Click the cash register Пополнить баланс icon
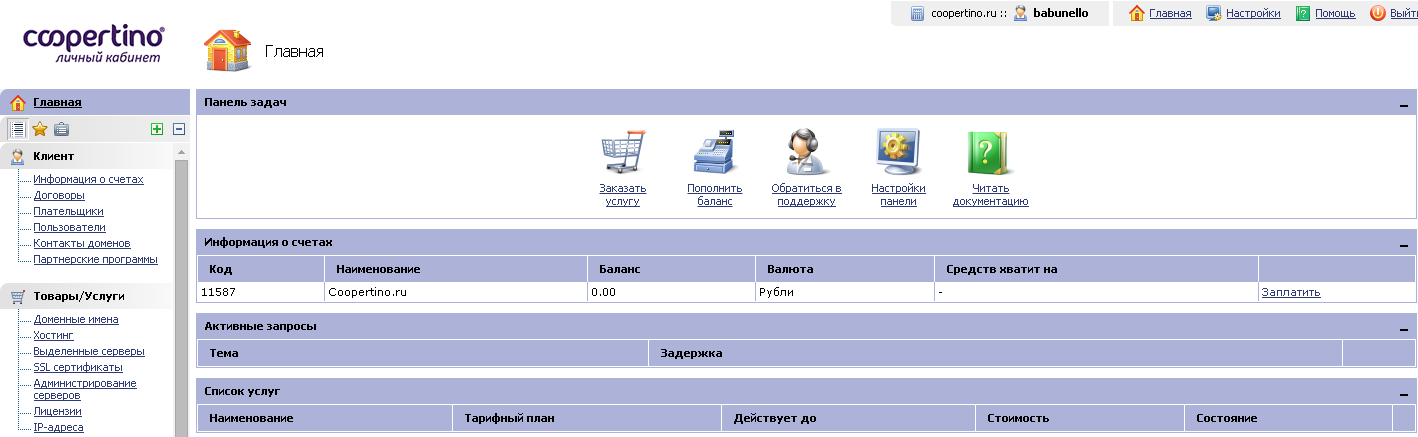This screenshot has height=437, width=1418. [x=714, y=153]
